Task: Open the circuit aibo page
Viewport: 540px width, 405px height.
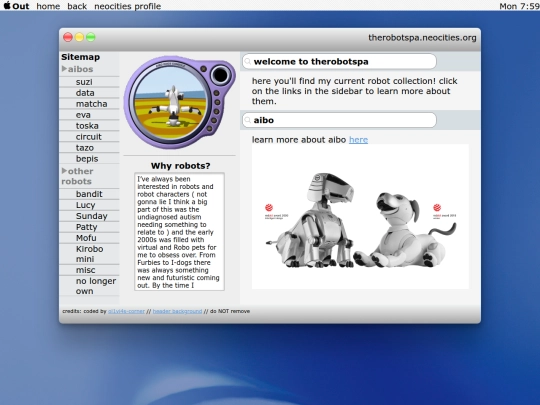Action: [89, 137]
